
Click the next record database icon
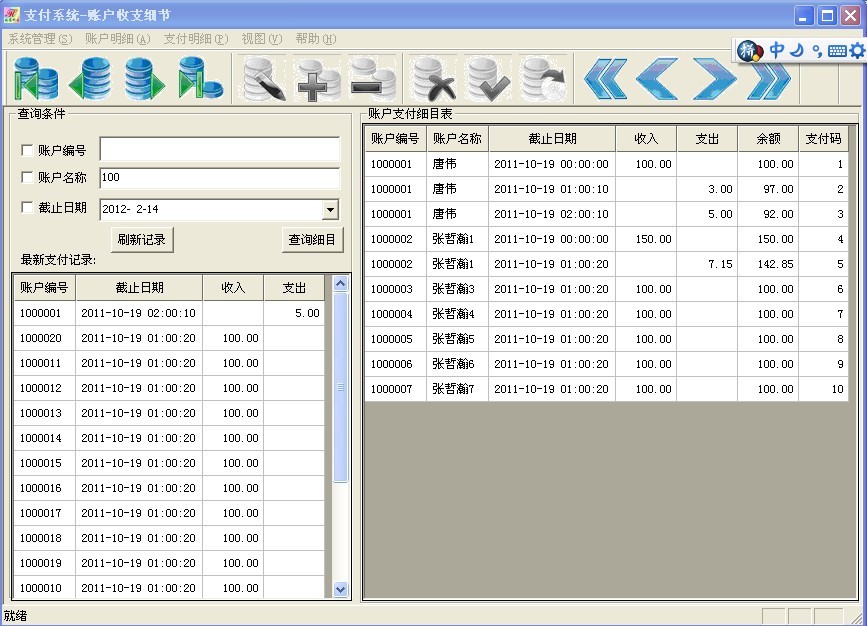[145, 78]
